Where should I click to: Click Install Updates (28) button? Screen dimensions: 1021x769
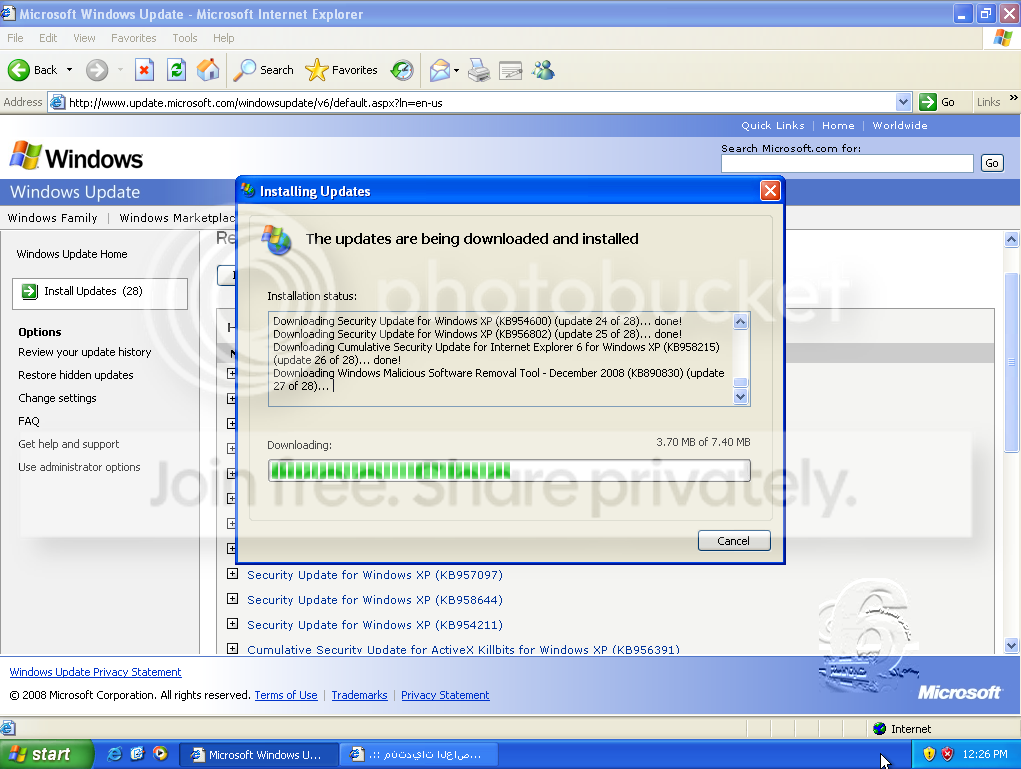coord(100,293)
